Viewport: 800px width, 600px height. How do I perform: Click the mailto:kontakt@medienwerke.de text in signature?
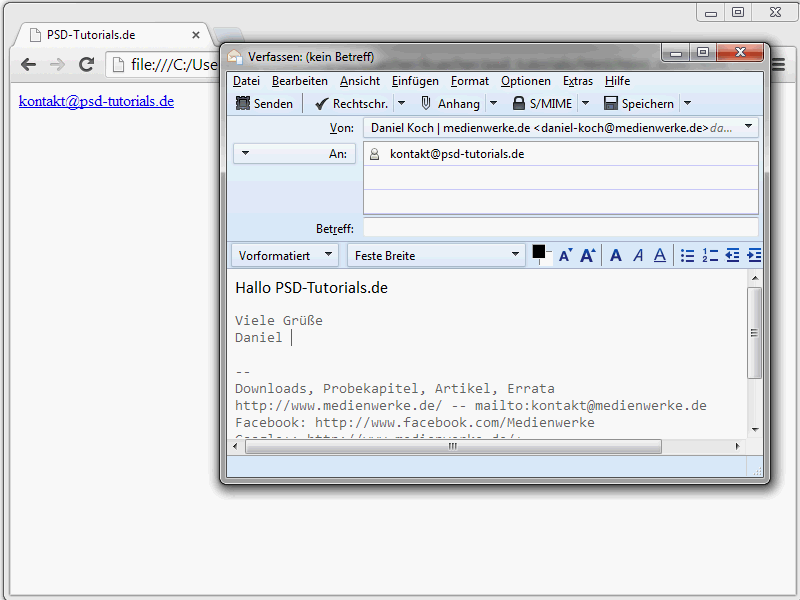pos(590,406)
